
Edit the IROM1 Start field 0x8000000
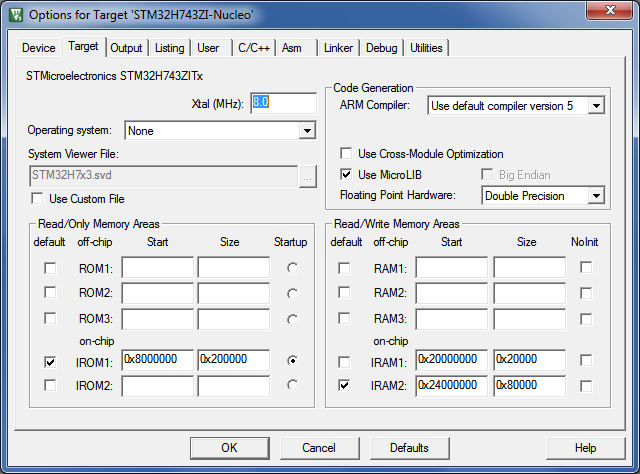[x=158, y=360]
